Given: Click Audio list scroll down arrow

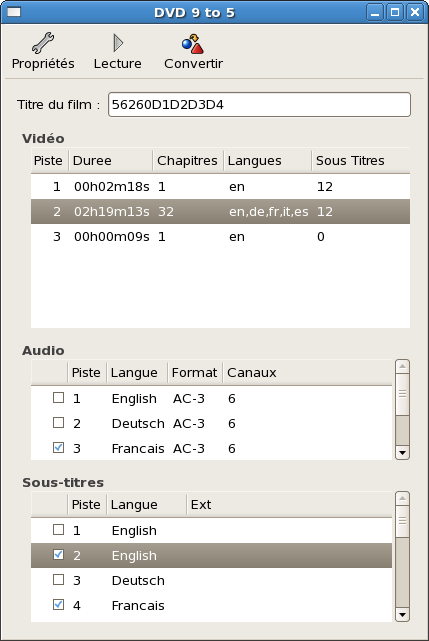Looking at the screenshot, I should 402,453.
